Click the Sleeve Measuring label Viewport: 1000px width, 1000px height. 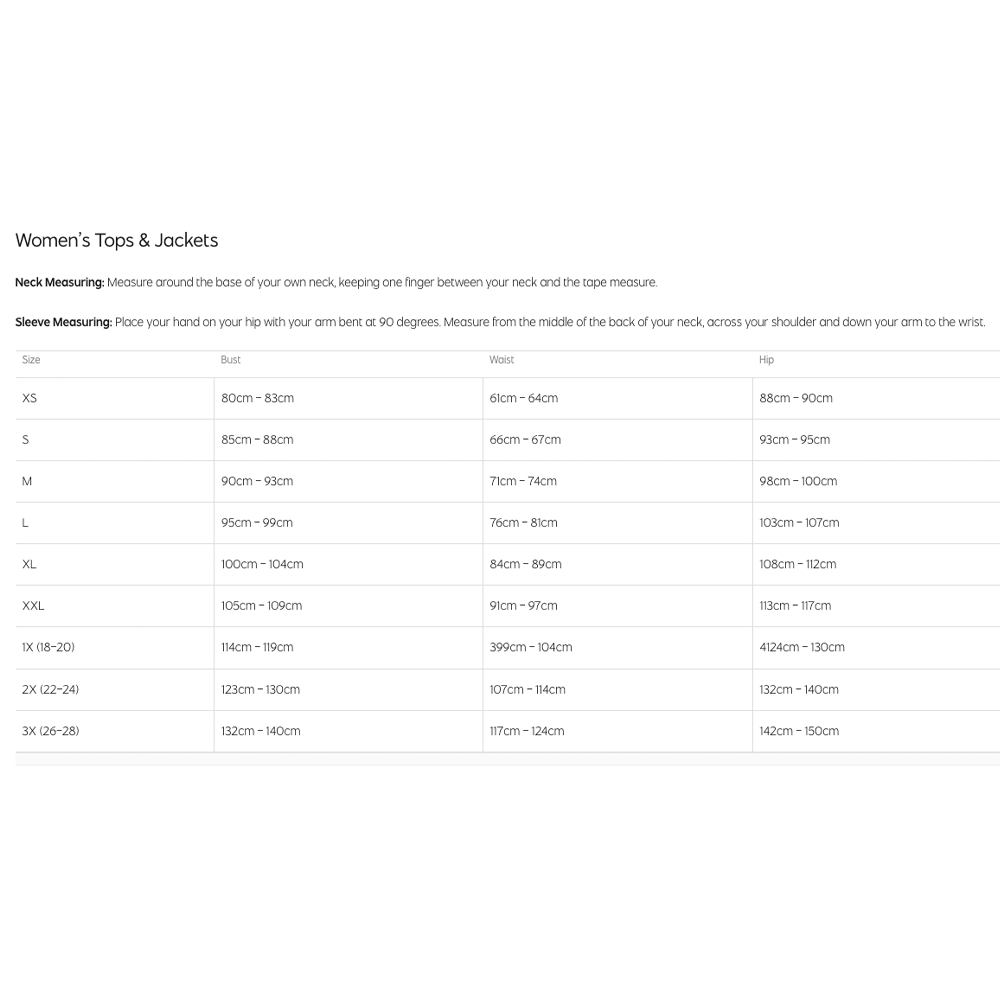[x=63, y=322]
